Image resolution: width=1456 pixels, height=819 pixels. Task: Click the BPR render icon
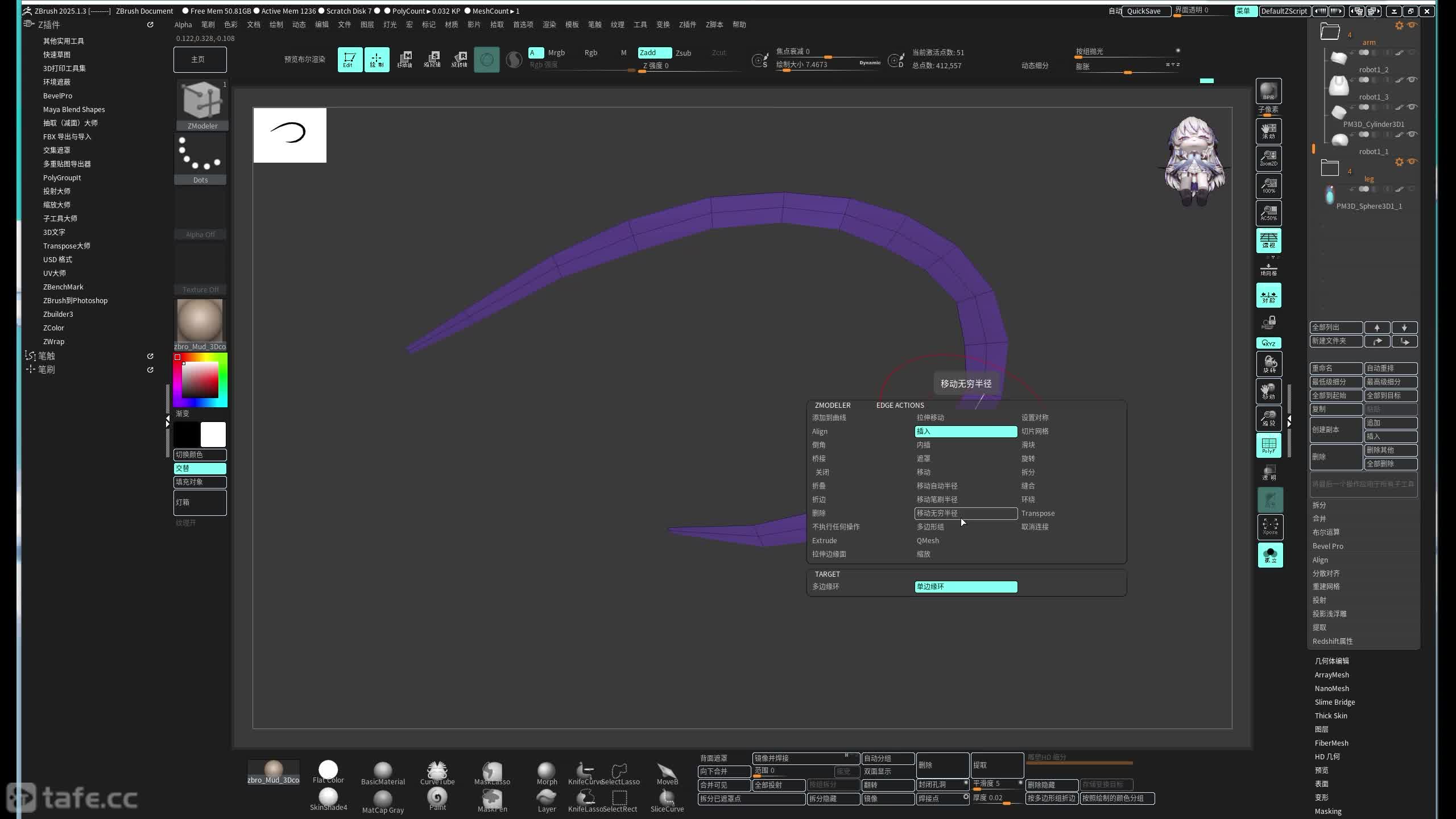tap(1268, 91)
